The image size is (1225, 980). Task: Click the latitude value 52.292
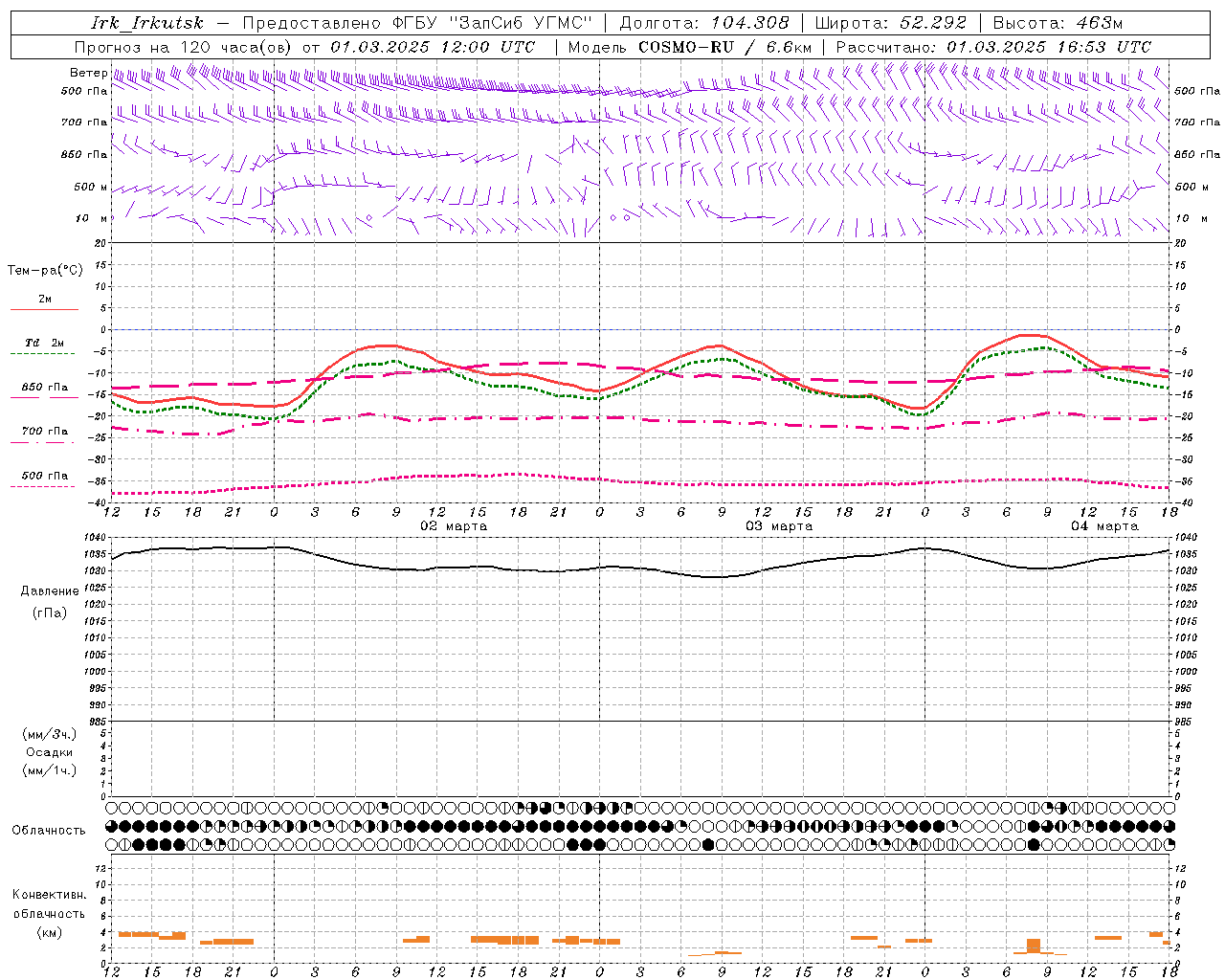click(933, 23)
